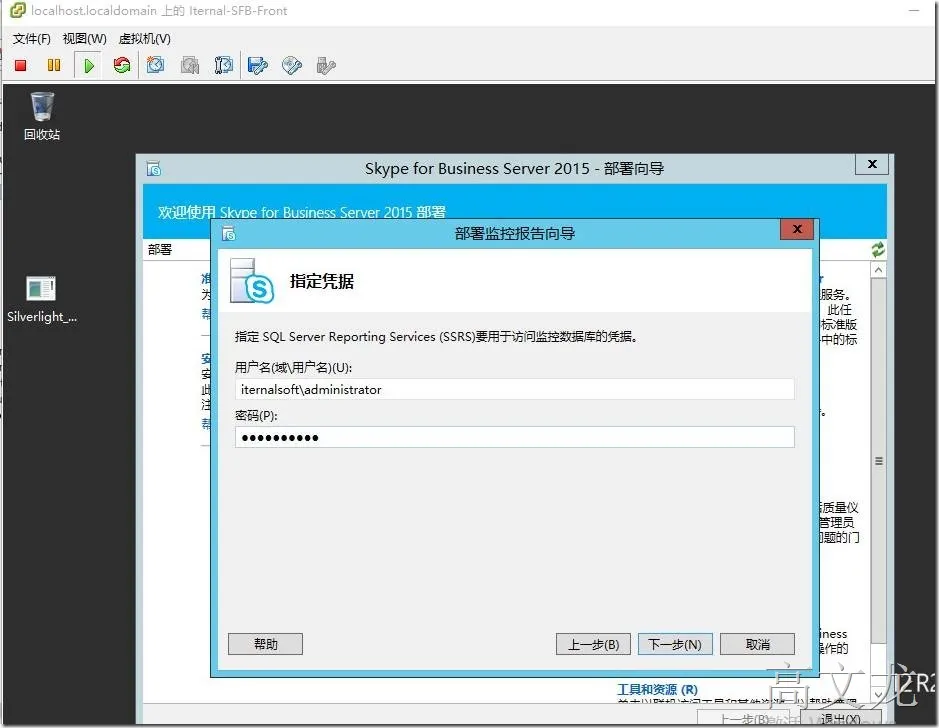Open the 工具和资源 (R) link
The image size is (939, 728).
[x=657, y=690]
